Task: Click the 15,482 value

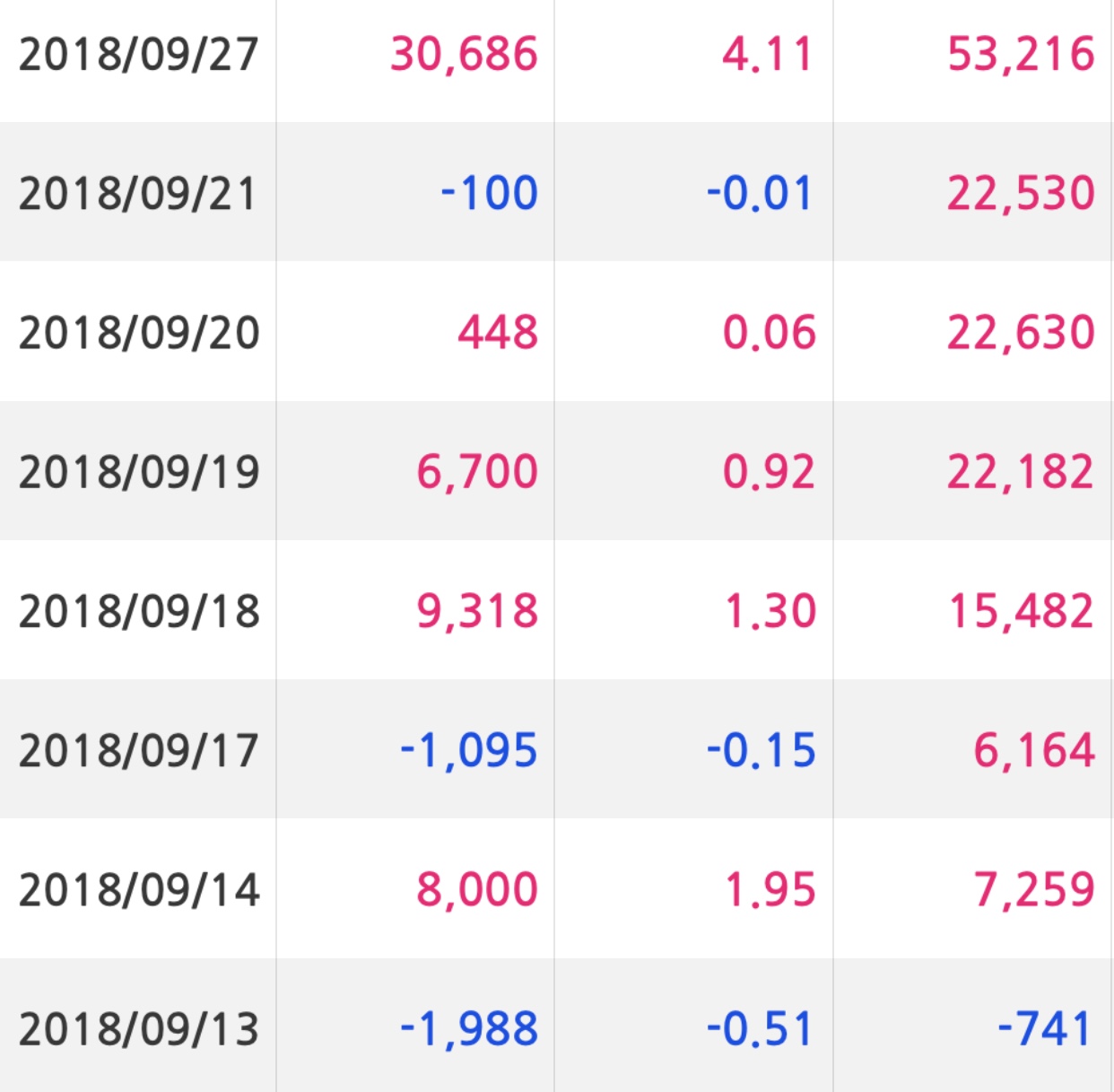Action: [1021, 611]
